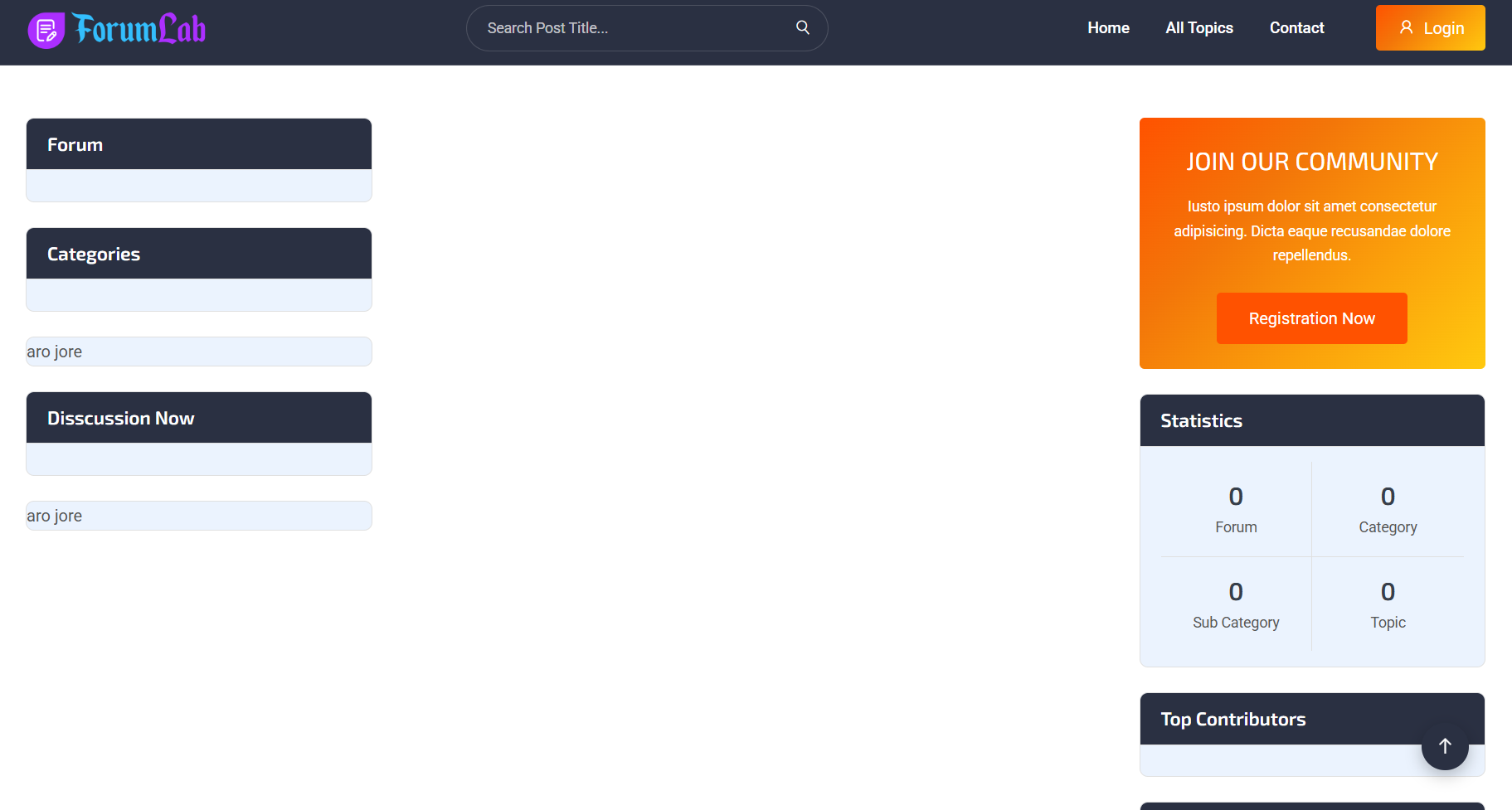Open the Contact page
This screenshot has height=810, width=1512.
pos(1296,28)
